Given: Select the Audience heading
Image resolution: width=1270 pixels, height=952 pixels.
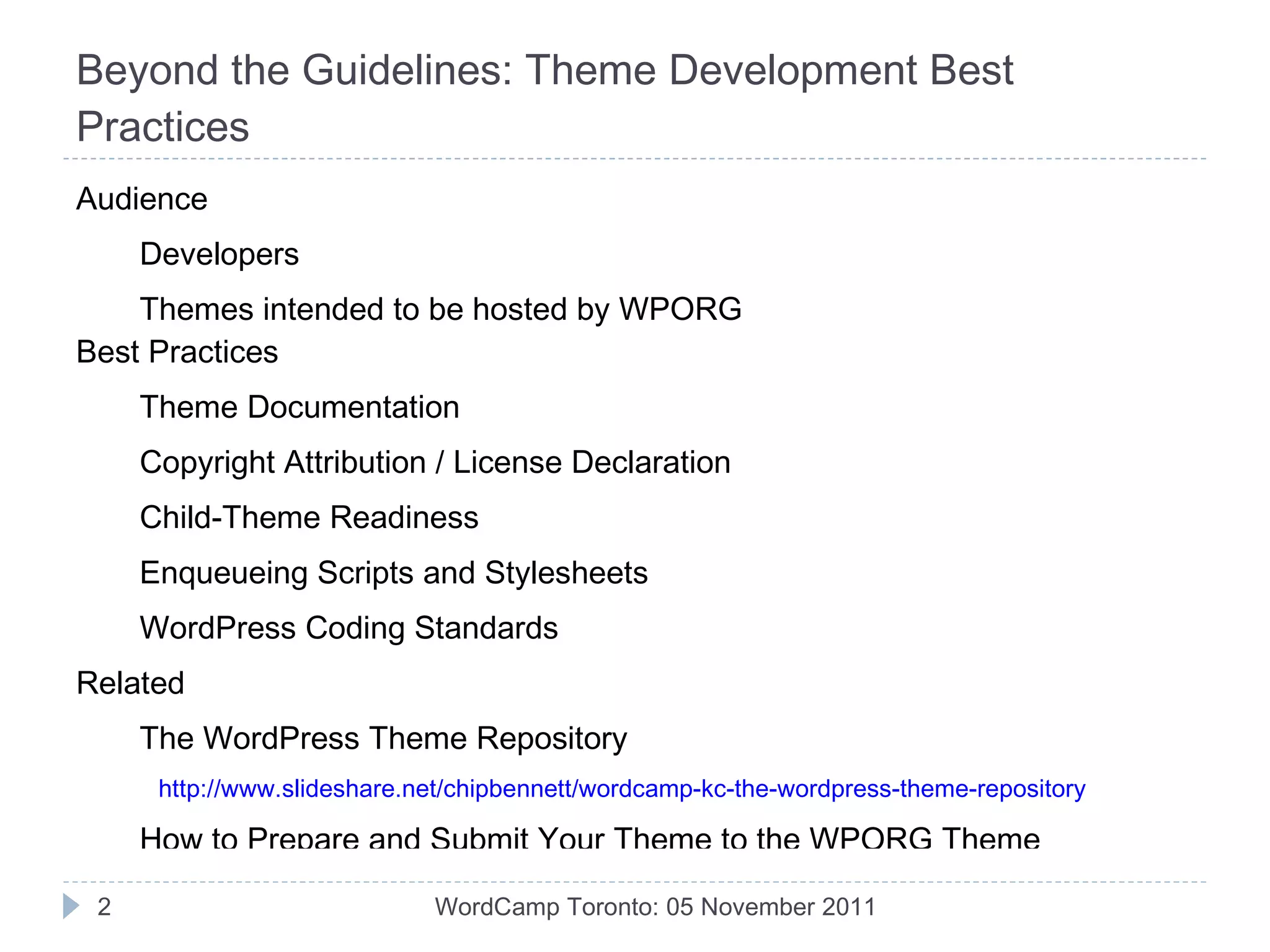Looking at the screenshot, I should (x=141, y=200).
